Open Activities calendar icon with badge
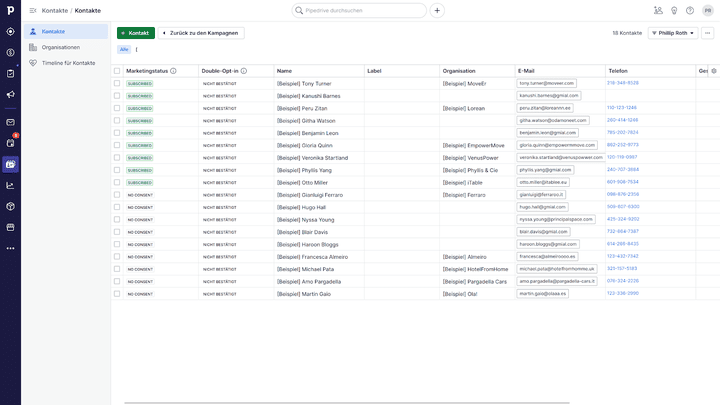The width and height of the screenshot is (720, 405). point(10,143)
